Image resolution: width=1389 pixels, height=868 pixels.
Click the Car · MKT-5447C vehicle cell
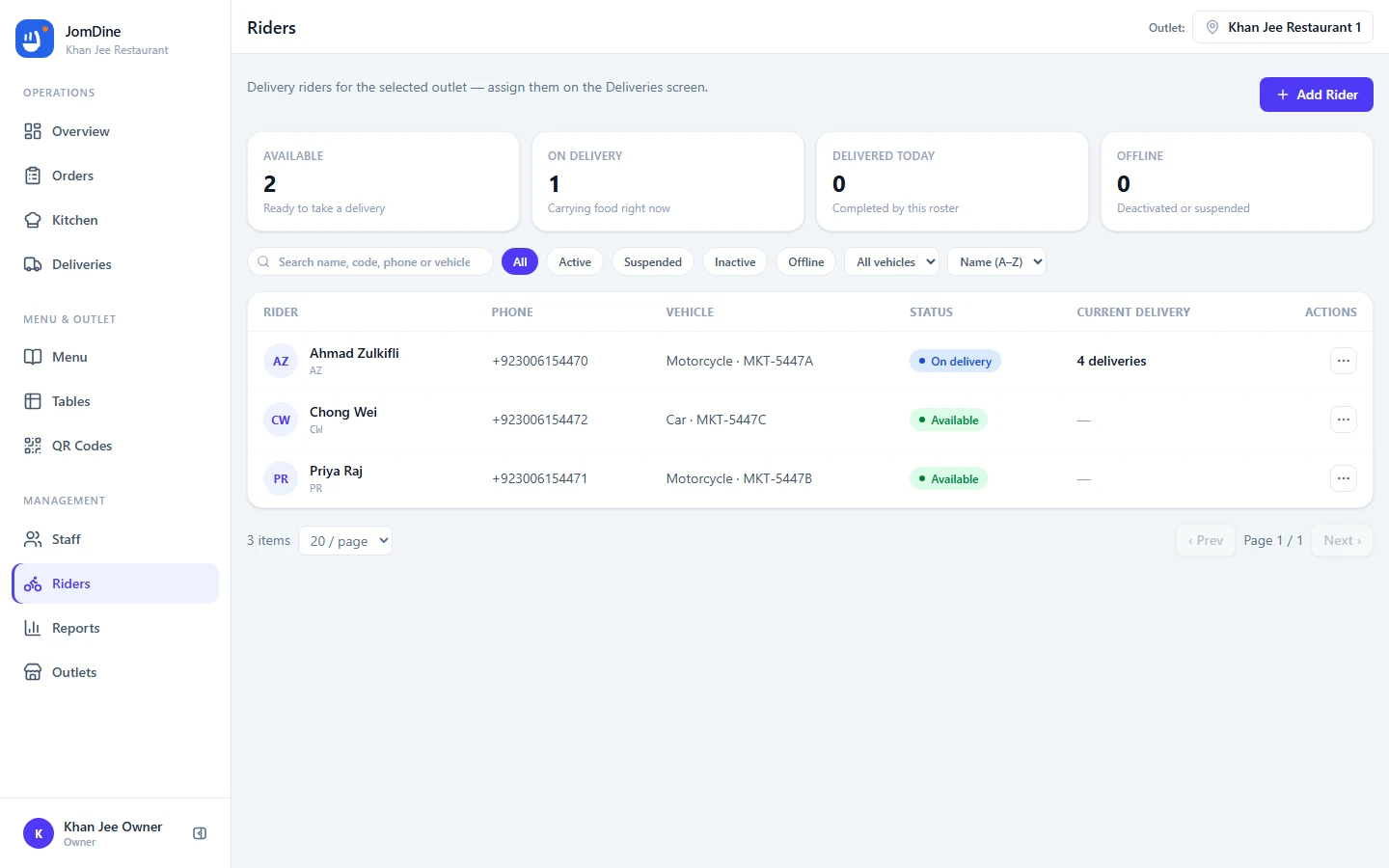click(716, 420)
